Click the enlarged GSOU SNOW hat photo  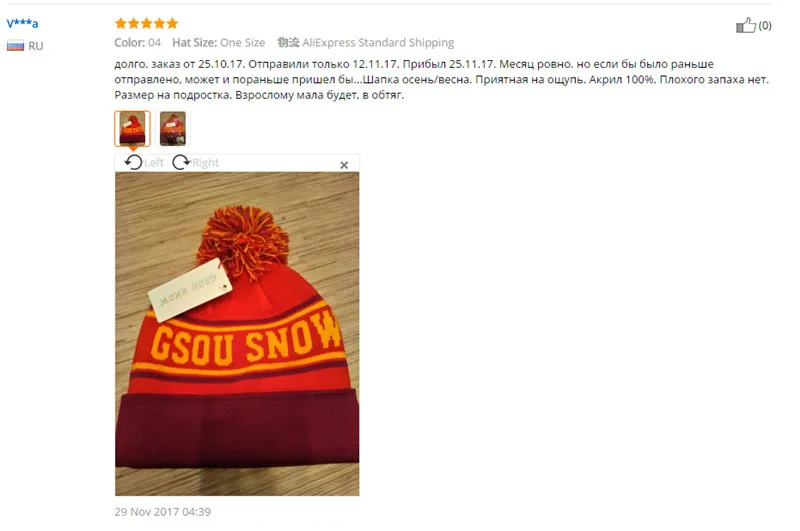(237, 334)
